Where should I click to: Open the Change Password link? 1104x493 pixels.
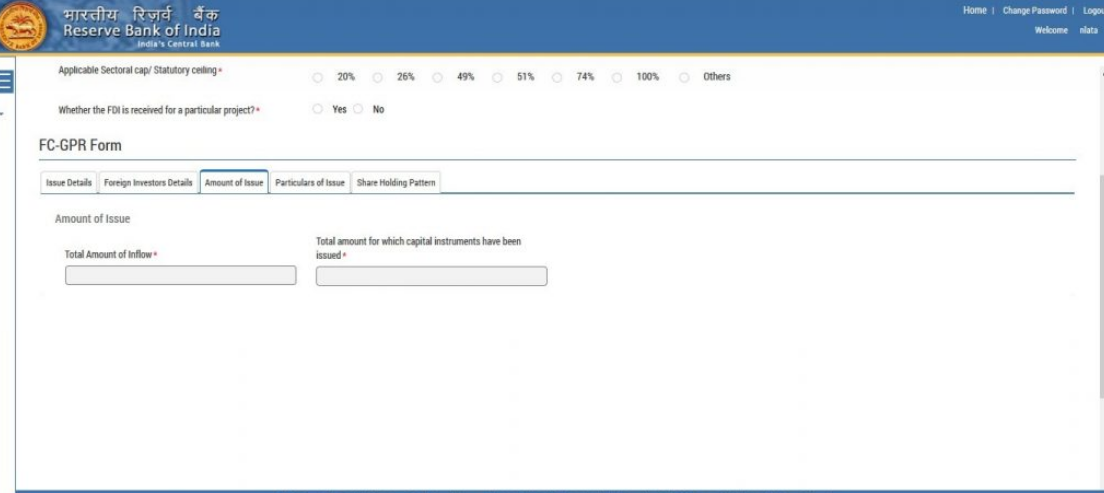pos(1034,11)
